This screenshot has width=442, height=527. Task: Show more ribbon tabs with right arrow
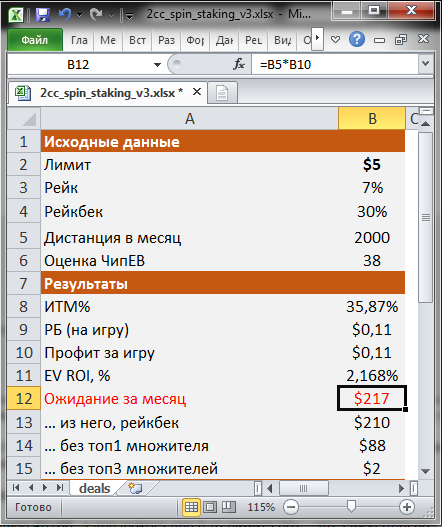[x=317, y=38]
